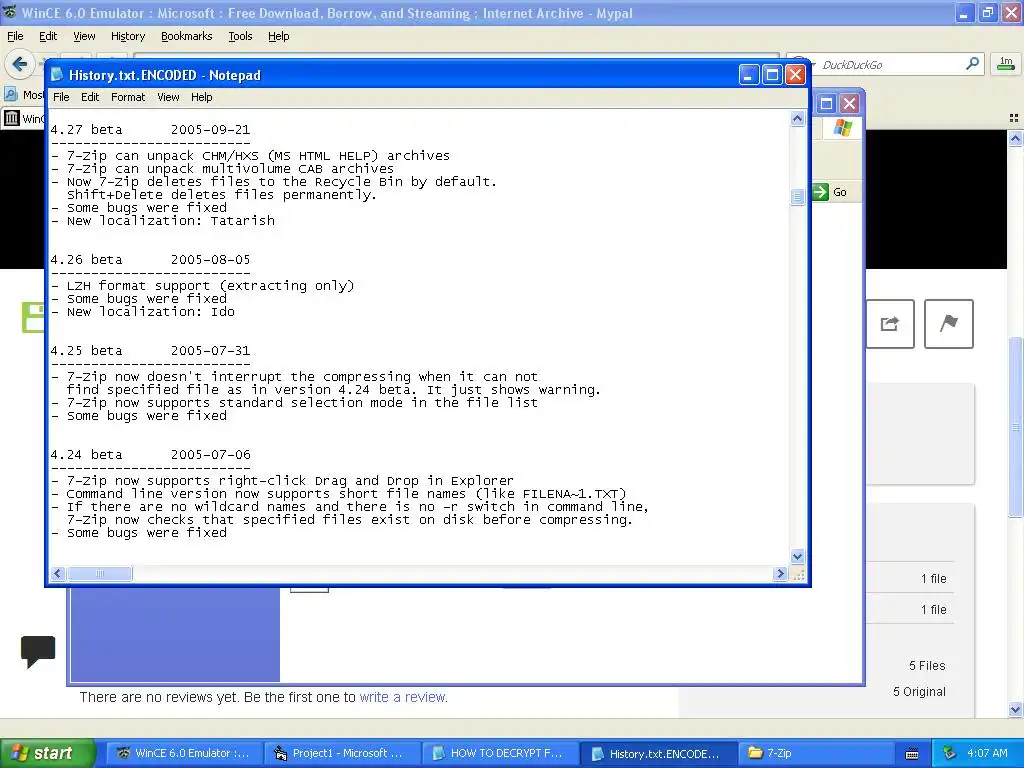The image size is (1024, 768).
Task: Click the Notepad document icon in title bar
Action: (x=57, y=75)
